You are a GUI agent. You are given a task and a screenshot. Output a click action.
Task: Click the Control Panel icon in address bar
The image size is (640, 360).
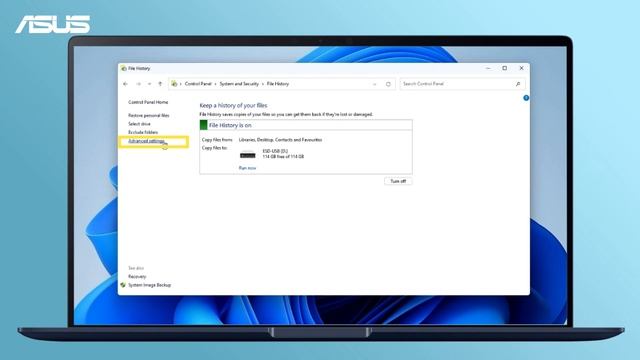click(174, 84)
